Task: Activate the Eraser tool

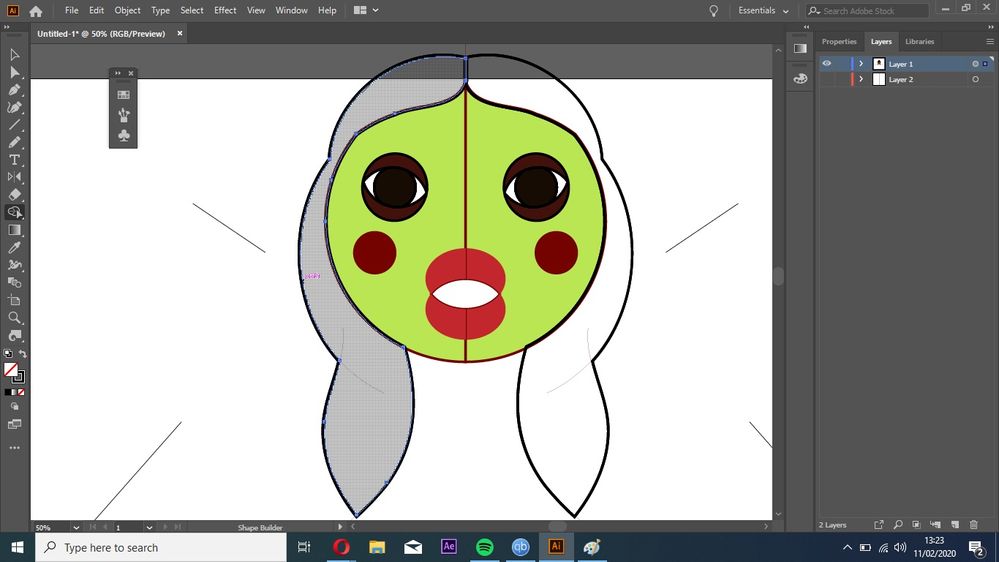Action: (15, 195)
